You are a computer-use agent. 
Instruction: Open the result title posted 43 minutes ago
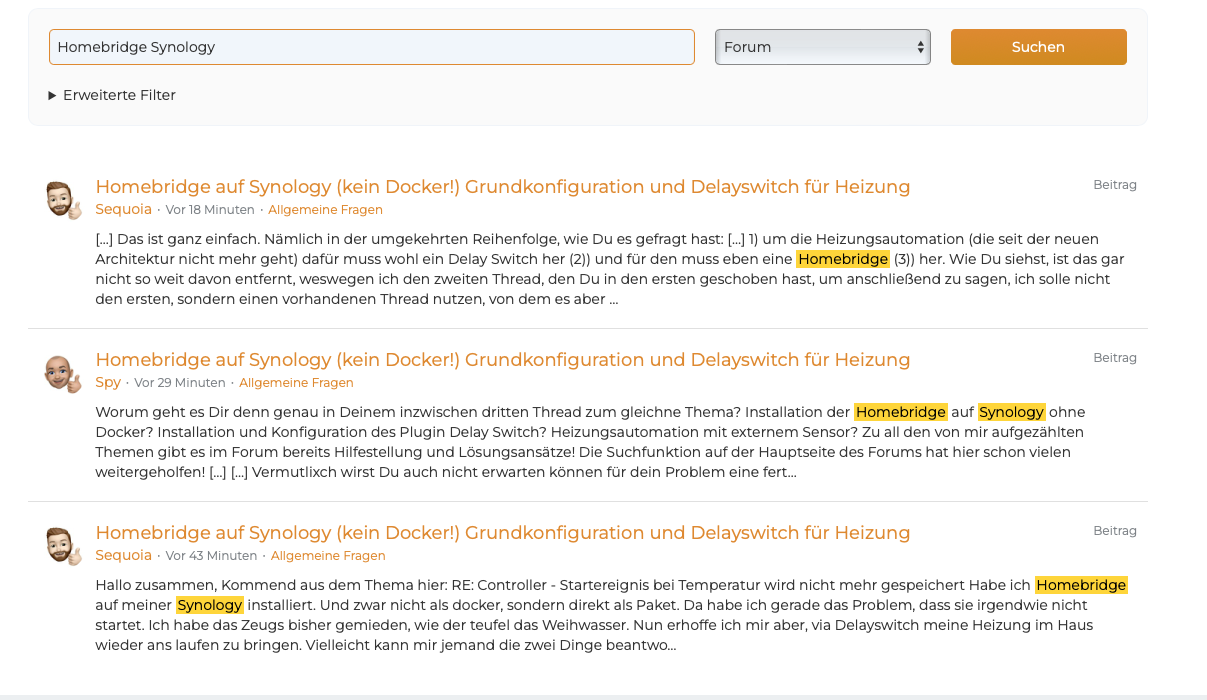502,533
